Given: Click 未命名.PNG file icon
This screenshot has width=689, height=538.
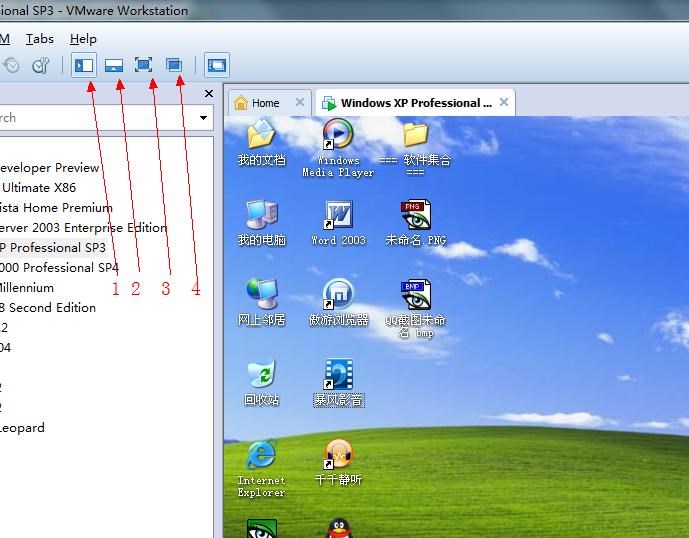Looking at the screenshot, I should (x=416, y=223).
